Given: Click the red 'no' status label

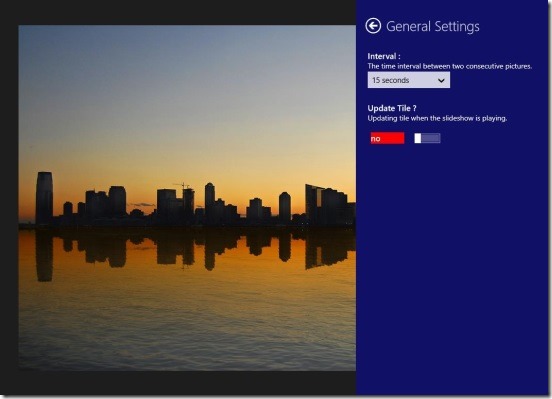Looking at the screenshot, I should pos(387,138).
